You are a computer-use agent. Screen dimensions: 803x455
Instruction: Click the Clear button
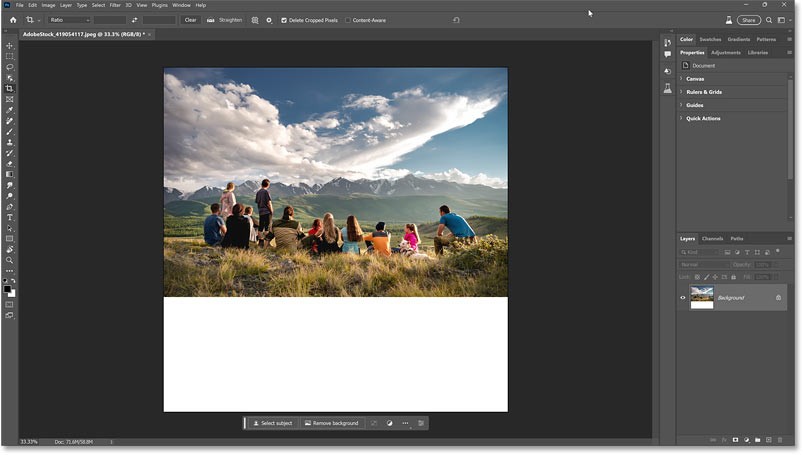(190, 20)
